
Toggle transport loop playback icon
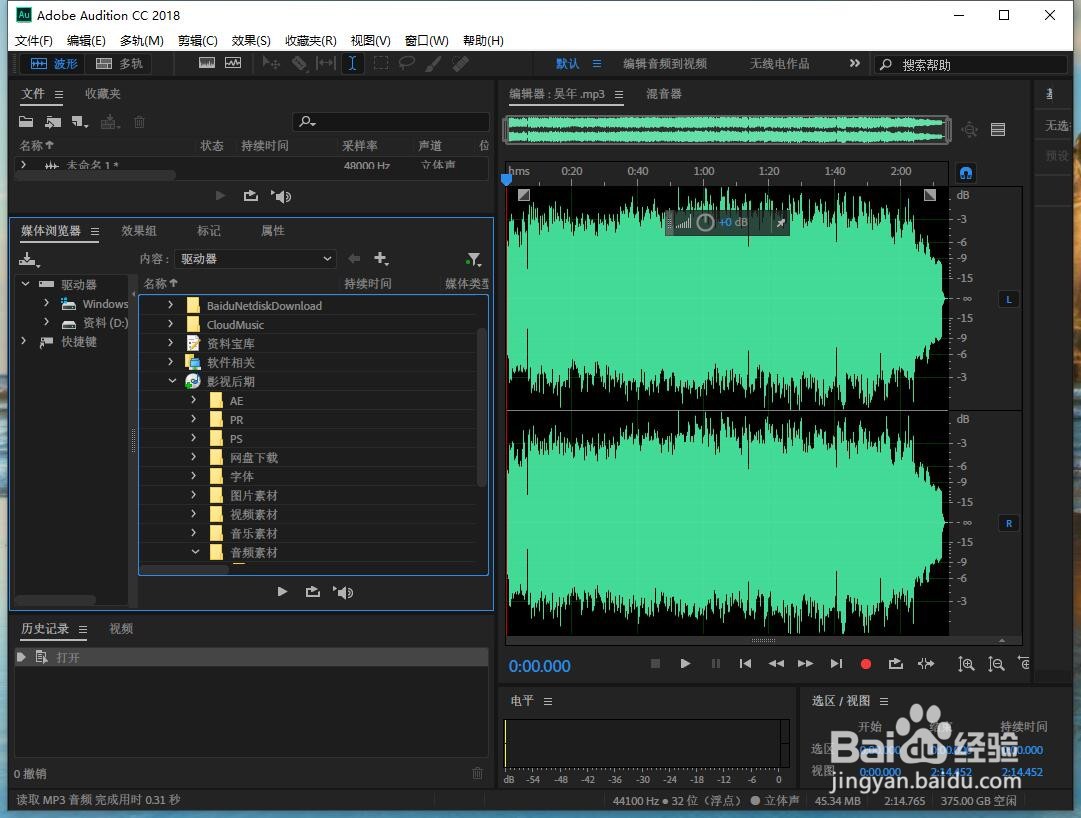click(896, 664)
